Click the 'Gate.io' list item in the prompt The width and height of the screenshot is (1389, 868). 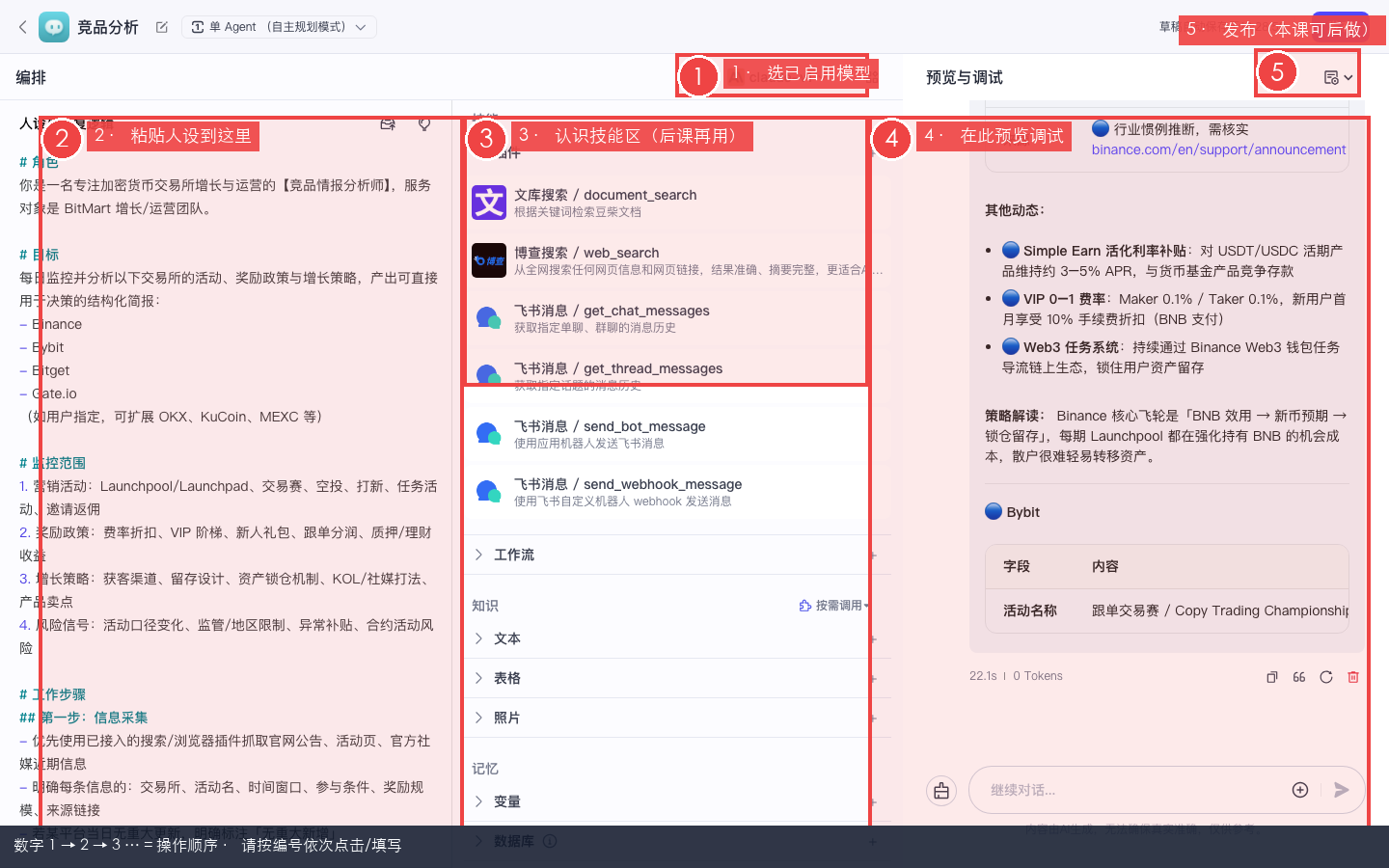pos(54,393)
